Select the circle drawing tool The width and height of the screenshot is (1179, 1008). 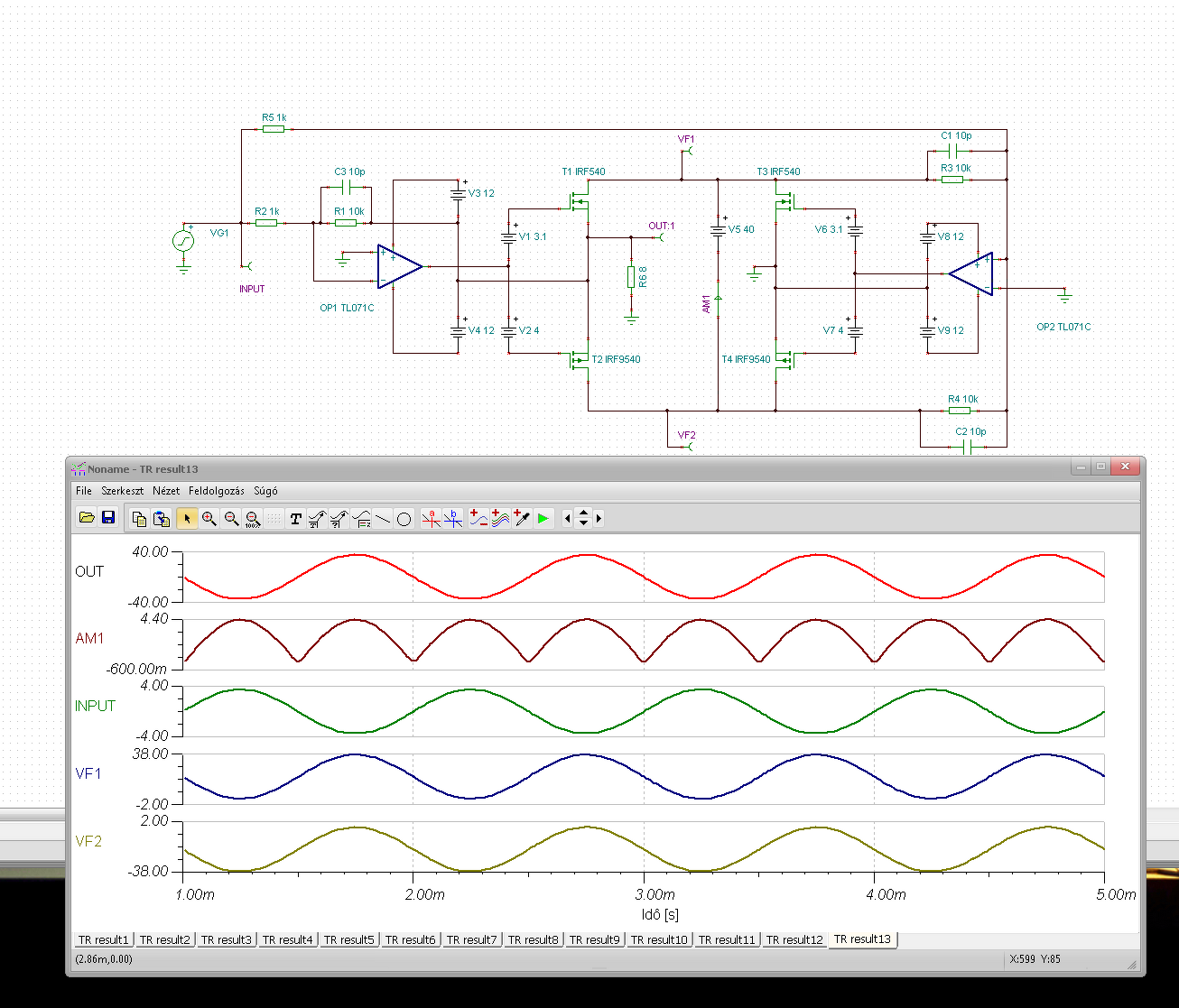pyautogui.click(x=404, y=518)
